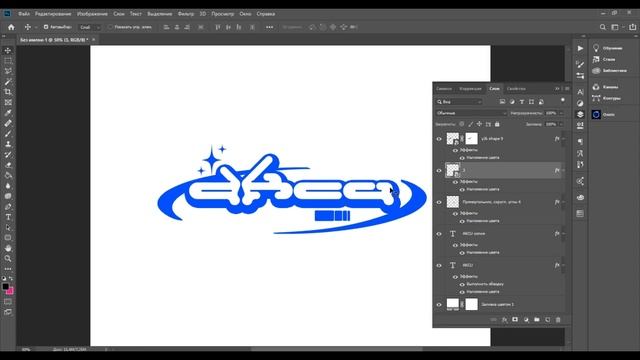Select the Hand tool
The width and height of the screenshot is (640, 360).
point(8,248)
